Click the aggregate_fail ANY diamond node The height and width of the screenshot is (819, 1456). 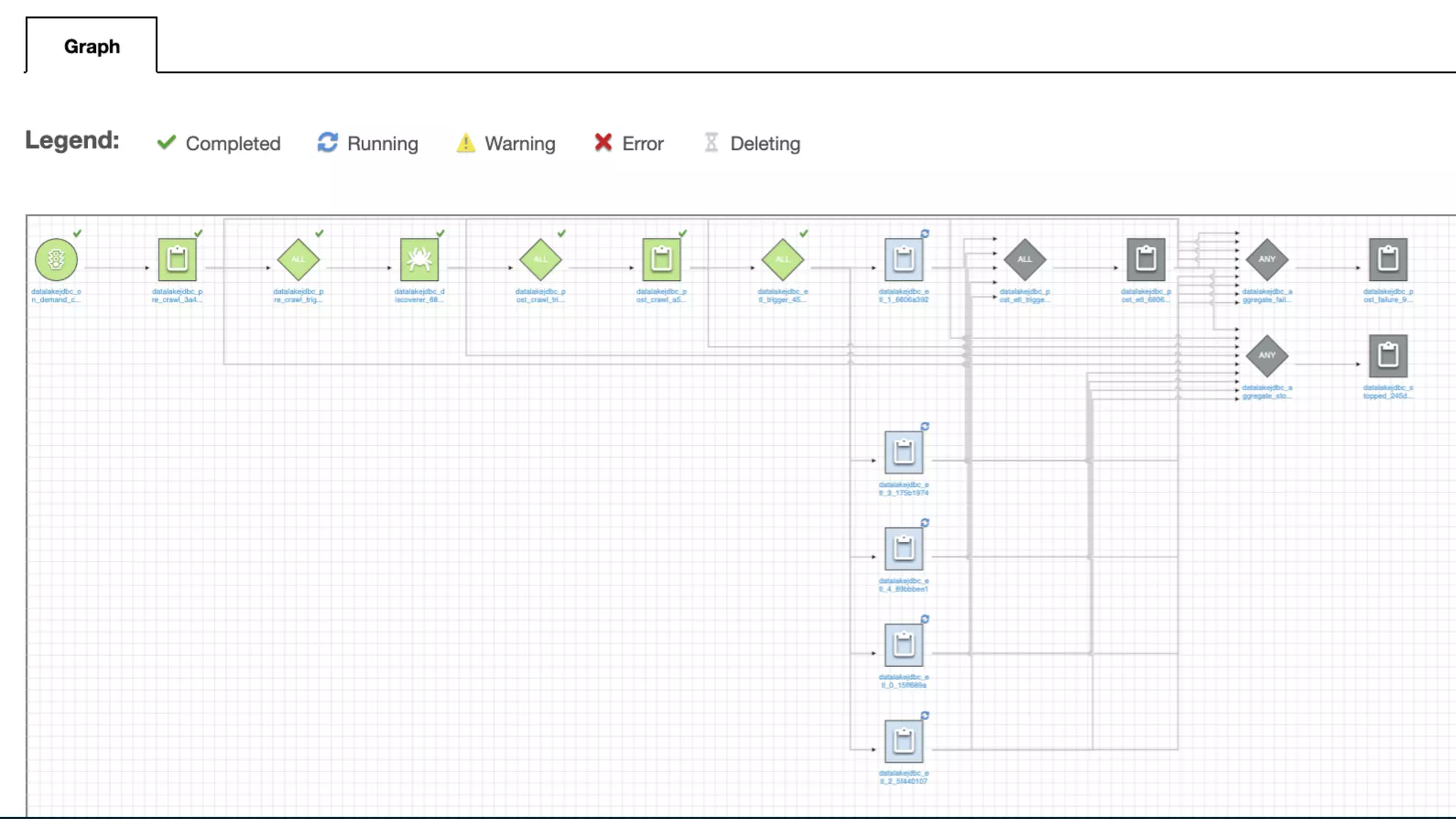[1267, 259]
